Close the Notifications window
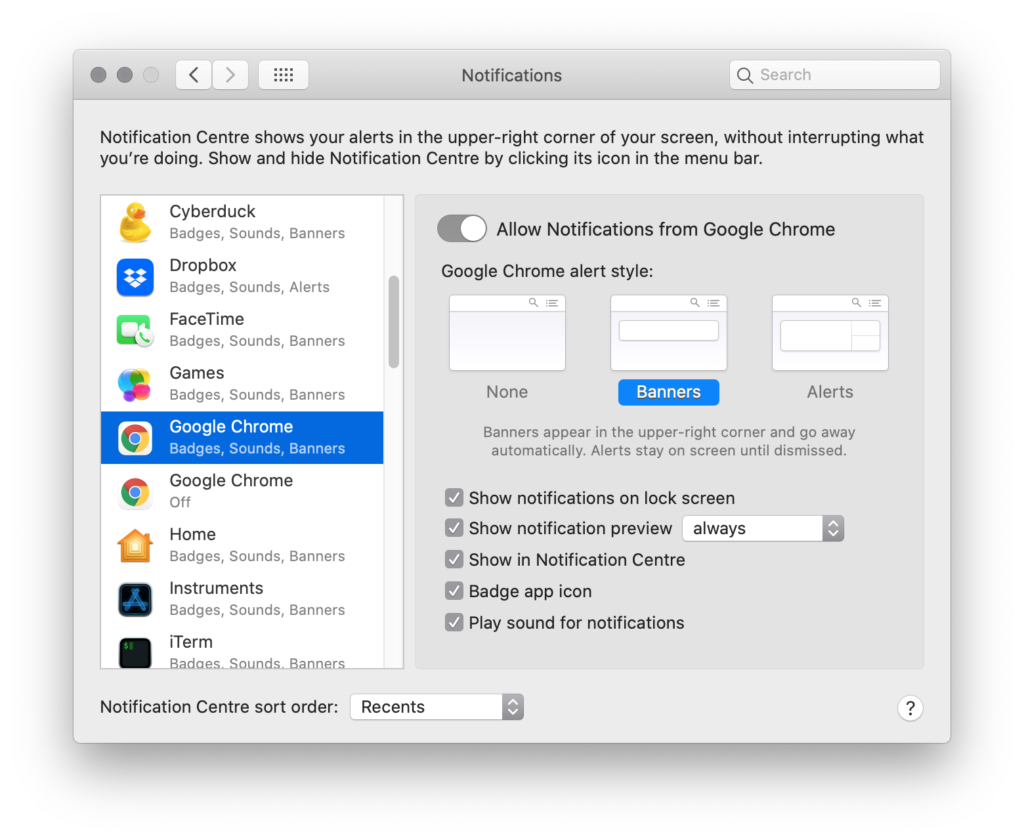Screen dimensions: 1024x840 (99, 75)
